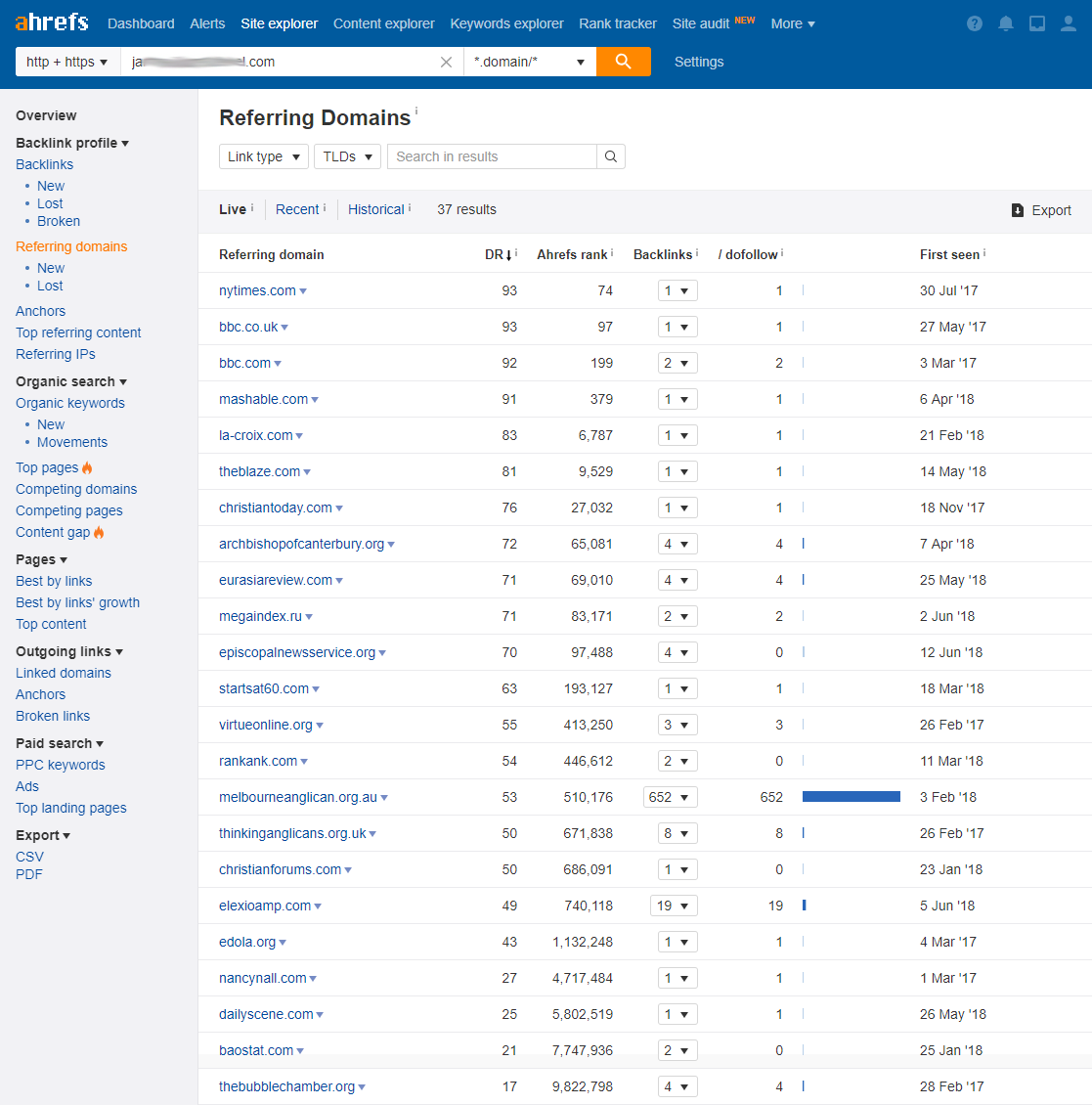Open the http + https protocol dropdown
Screen dimensions: 1092x1105
pyautogui.click(x=67, y=62)
